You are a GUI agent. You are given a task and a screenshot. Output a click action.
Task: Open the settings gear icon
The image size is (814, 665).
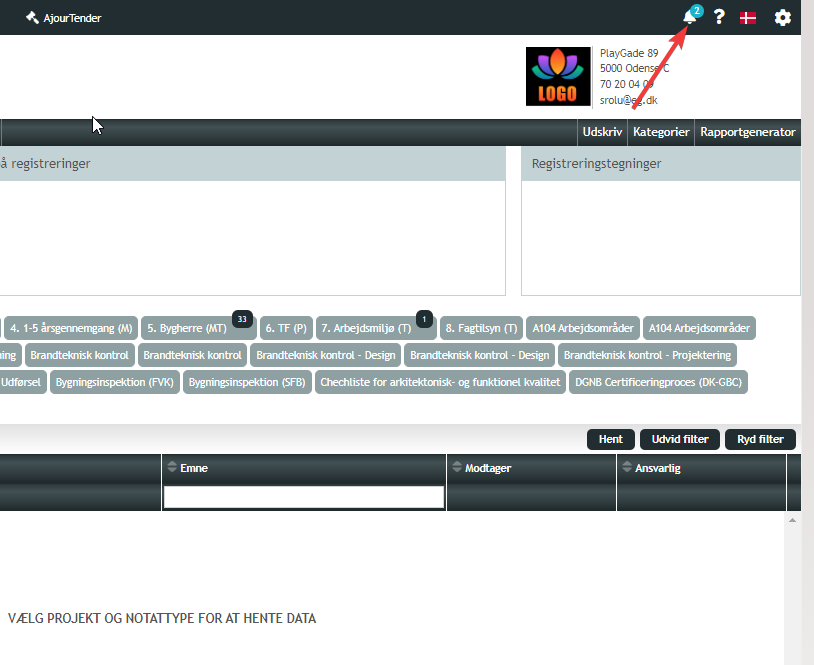click(782, 18)
